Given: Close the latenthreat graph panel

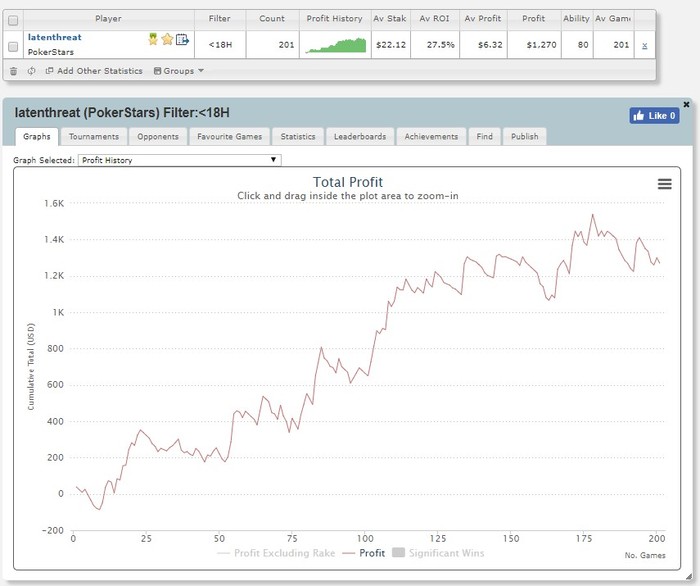Looking at the screenshot, I should click(x=687, y=104).
